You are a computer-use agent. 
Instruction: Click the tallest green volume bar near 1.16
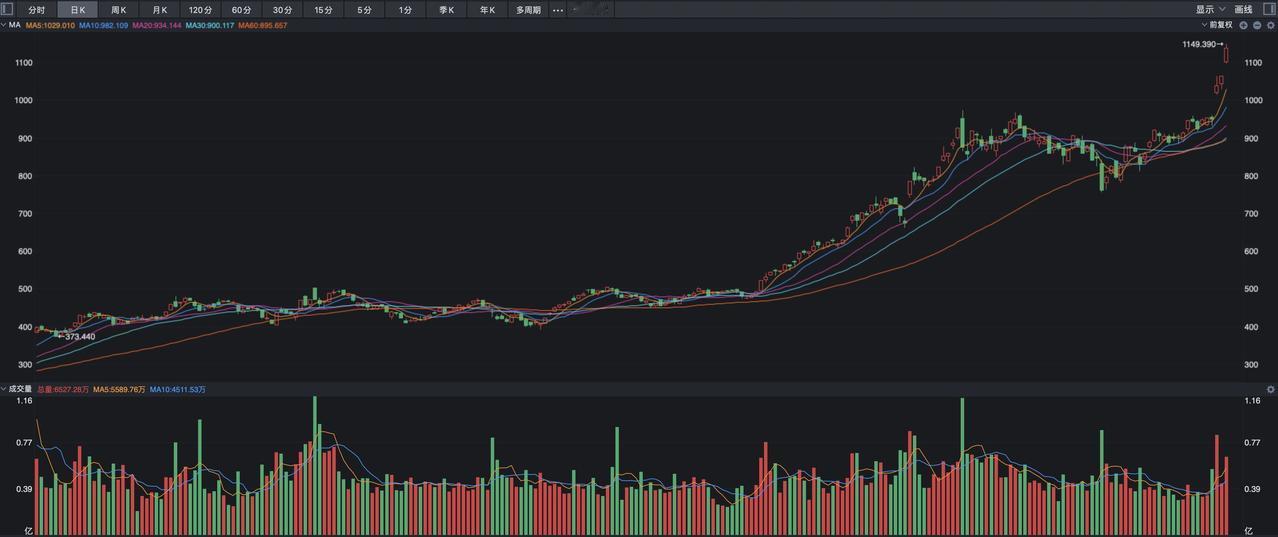[315, 464]
